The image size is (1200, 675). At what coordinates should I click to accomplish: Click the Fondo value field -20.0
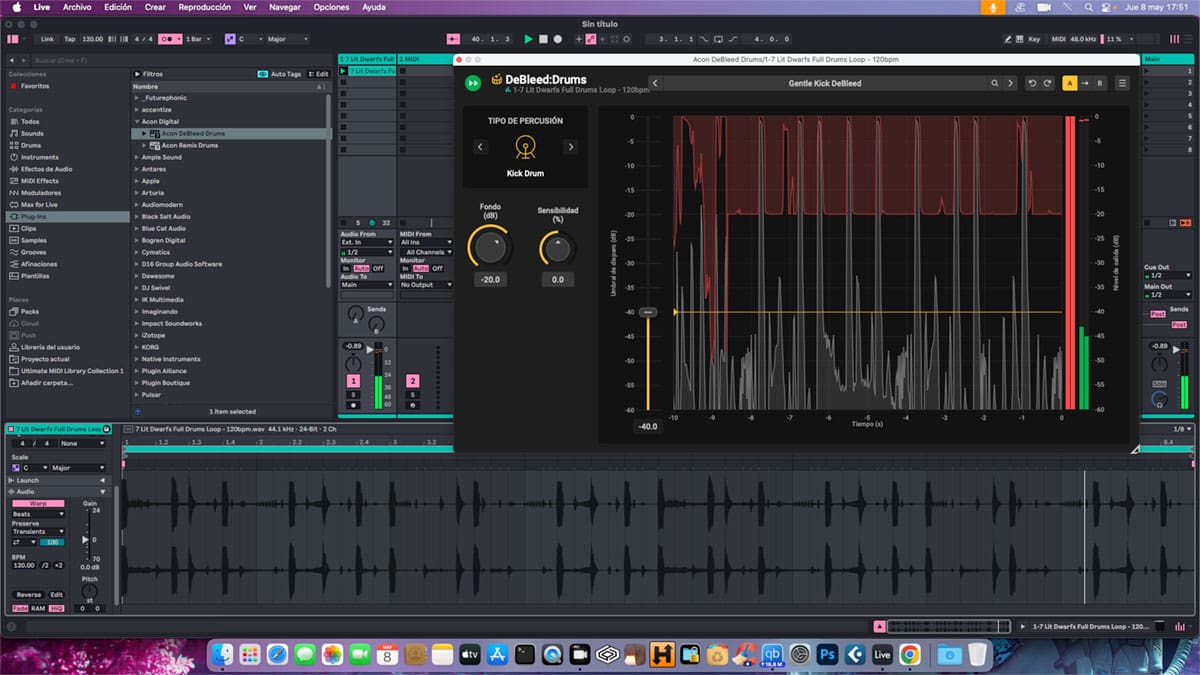(490, 280)
